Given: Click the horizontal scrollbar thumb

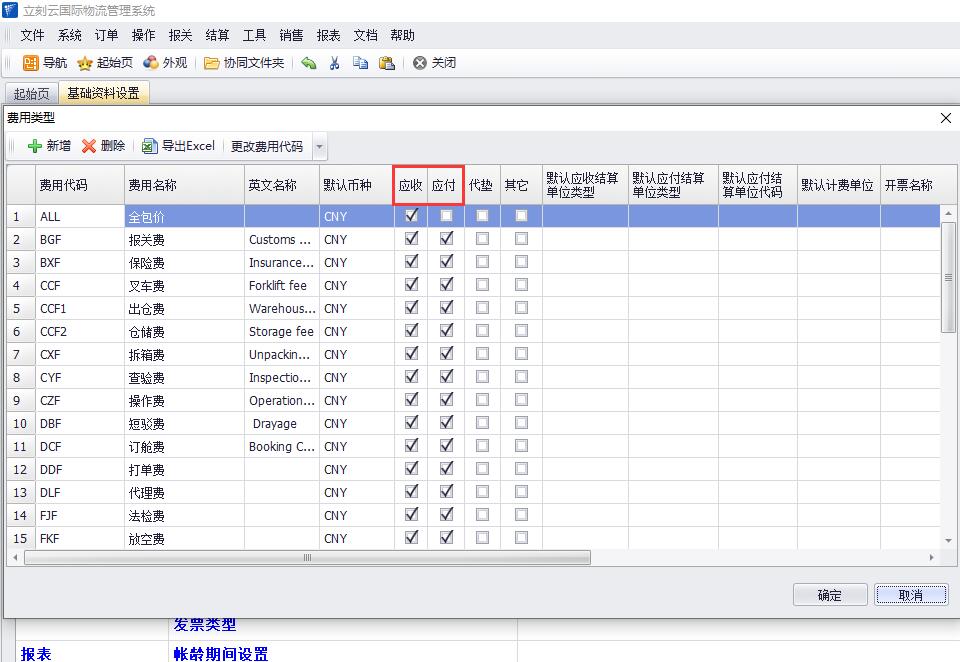Looking at the screenshot, I should pyautogui.click(x=306, y=557).
